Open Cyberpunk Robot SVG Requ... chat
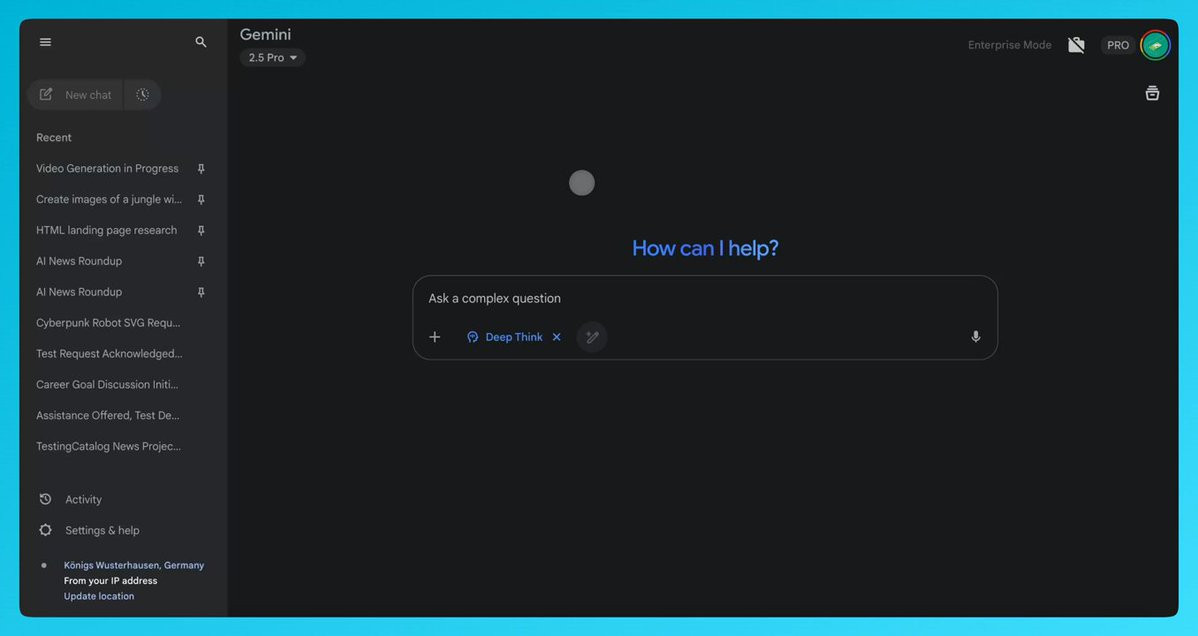The image size is (1198, 636). pyautogui.click(x=108, y=323)
